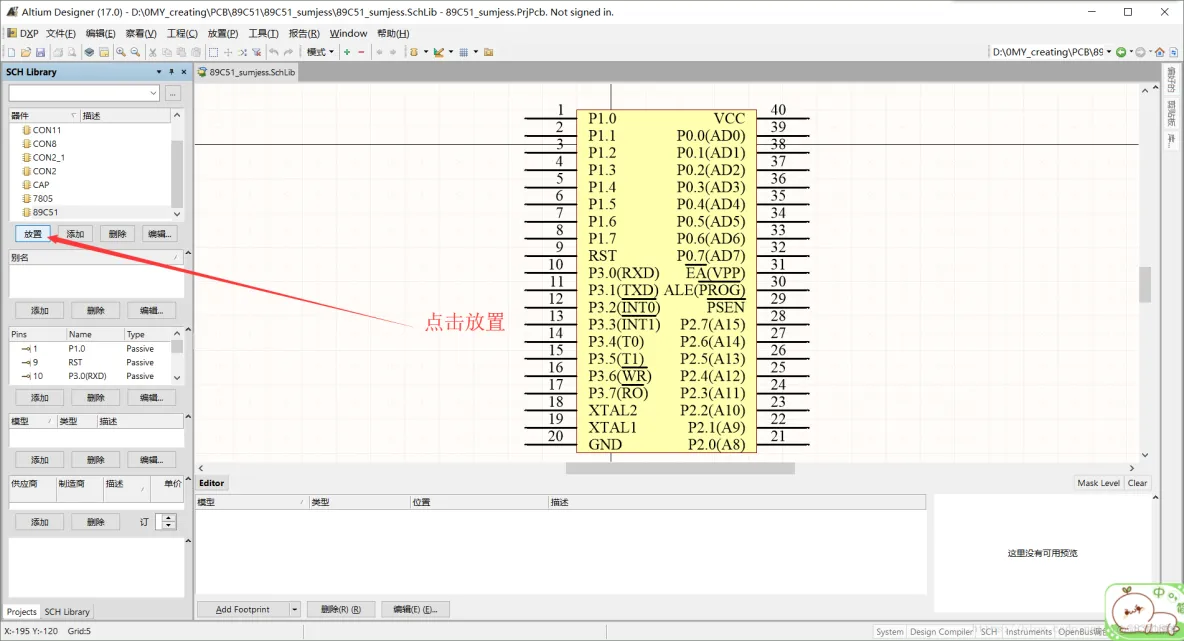Open the component filter combo box dropdown
The image size is (1184, 641).
pyautogui.click(x=153, y=93)
